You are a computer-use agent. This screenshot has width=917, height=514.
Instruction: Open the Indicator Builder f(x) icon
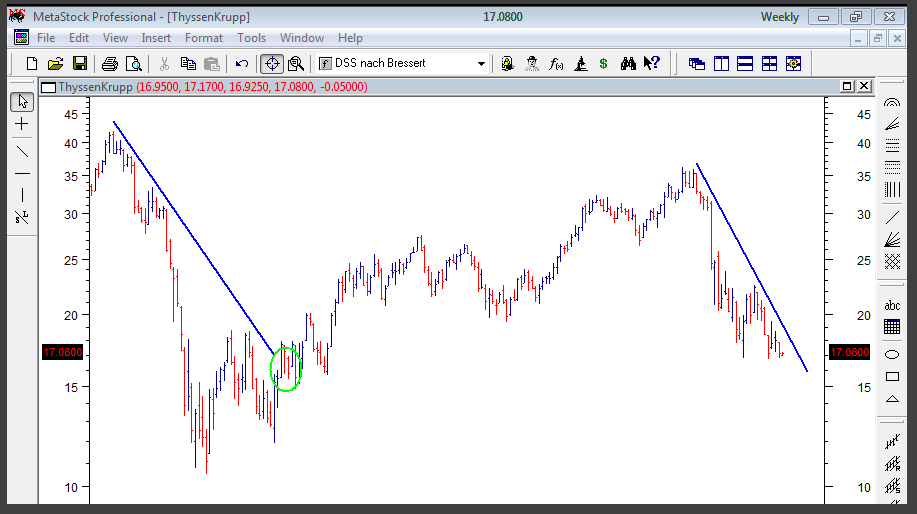point(556,64)
